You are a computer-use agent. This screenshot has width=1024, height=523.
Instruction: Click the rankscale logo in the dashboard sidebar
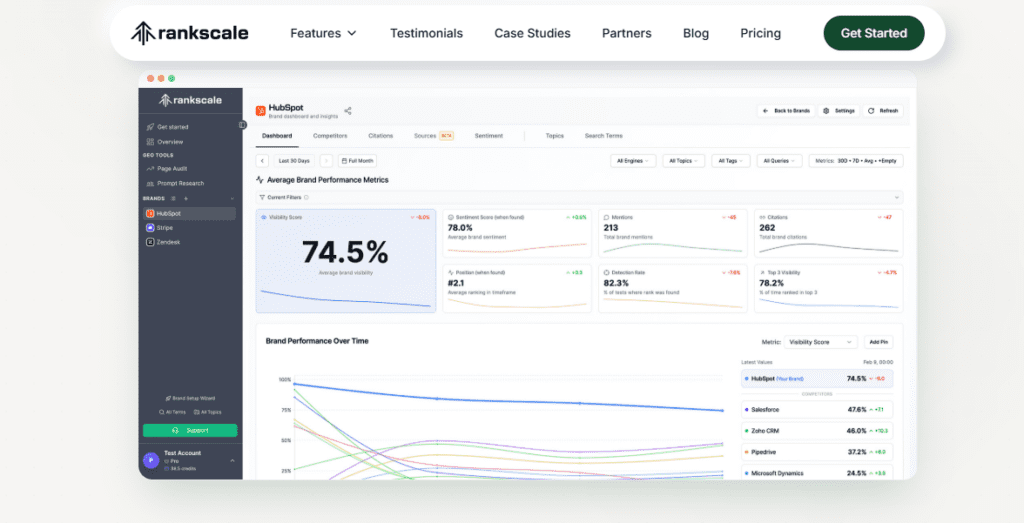click(x=191, y=100)
